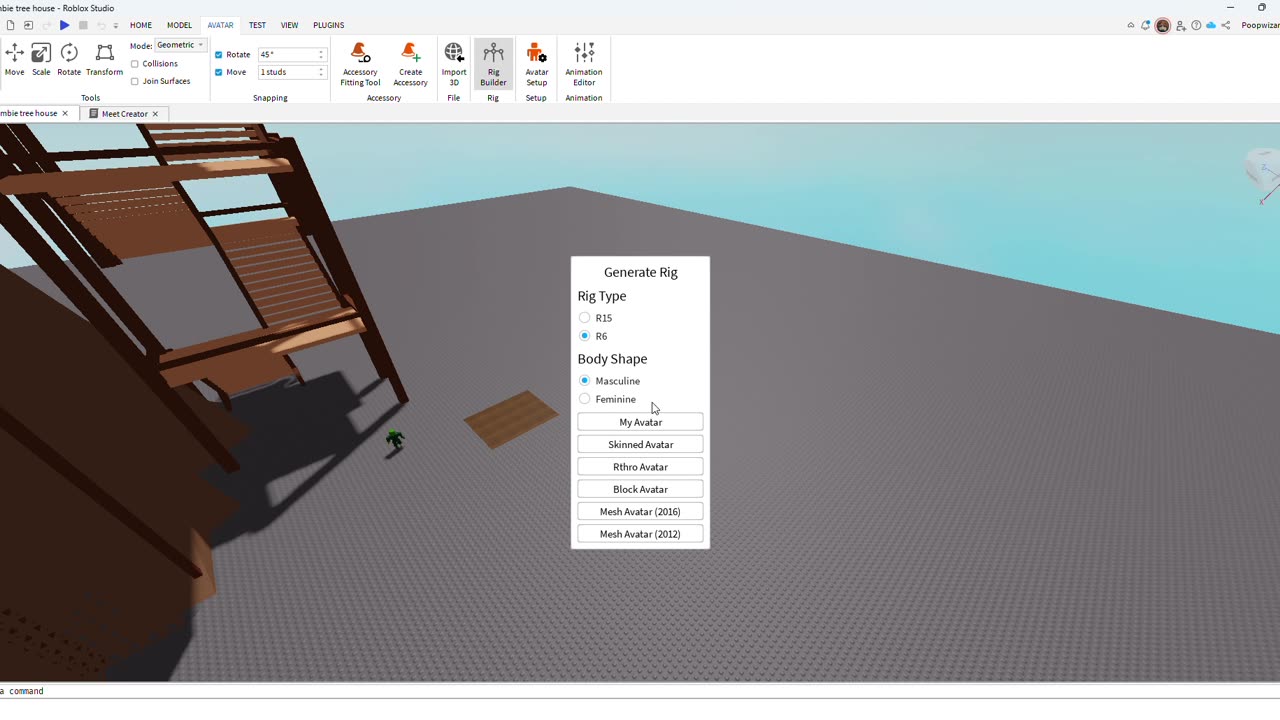Click the My Avatar button
The width and height of the screenshot is (1280, 720).
pos(640,422)
